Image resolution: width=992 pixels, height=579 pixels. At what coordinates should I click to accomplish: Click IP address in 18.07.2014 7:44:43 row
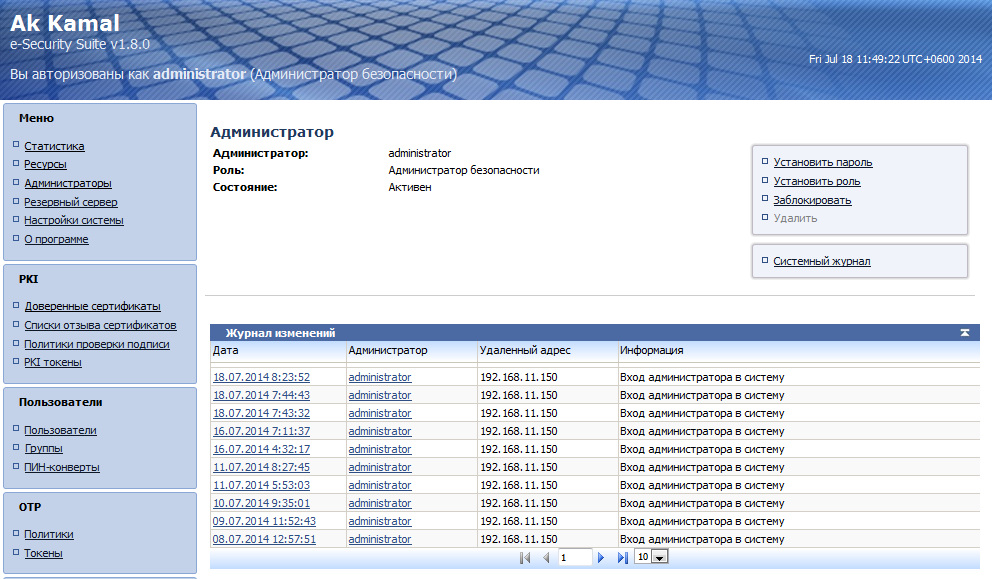[x=519, y=395]
